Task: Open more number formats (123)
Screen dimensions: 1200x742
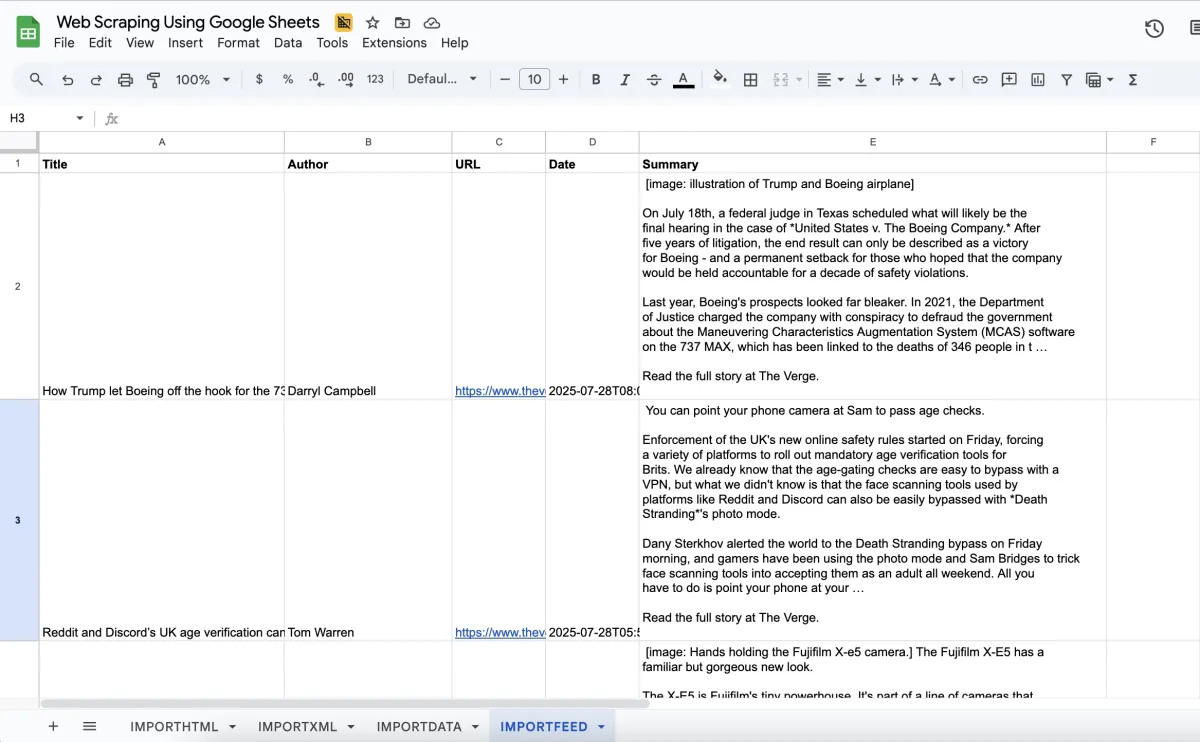Action: 375,79
